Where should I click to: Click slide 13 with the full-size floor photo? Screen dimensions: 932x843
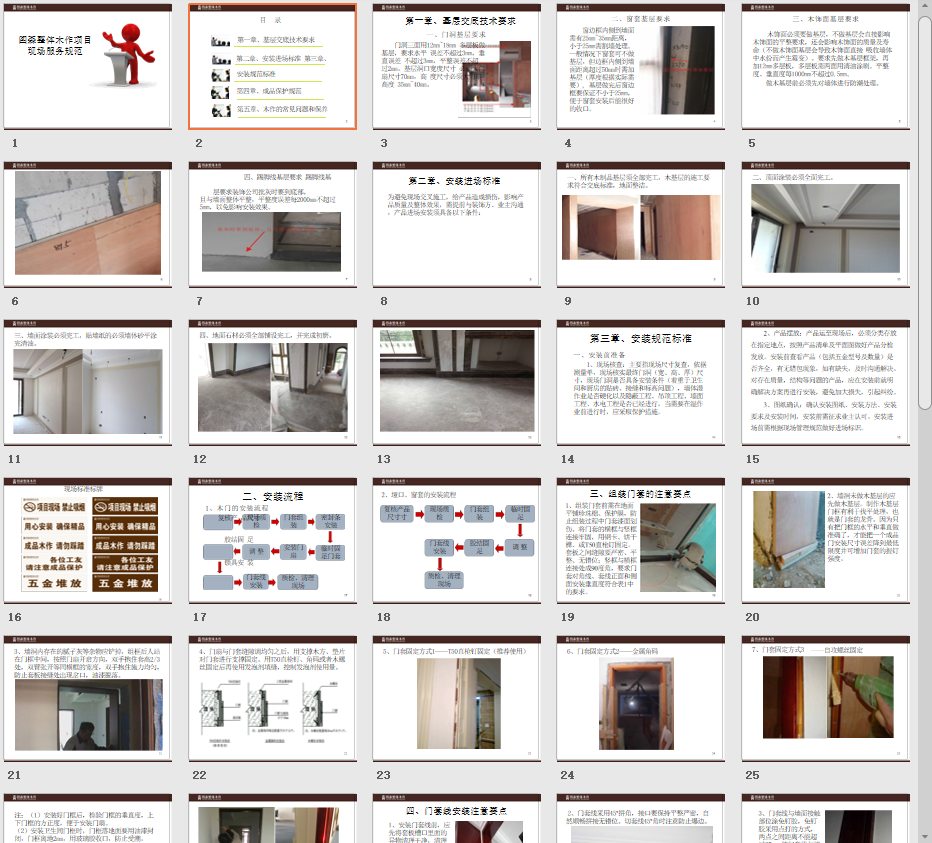(456, 382)
